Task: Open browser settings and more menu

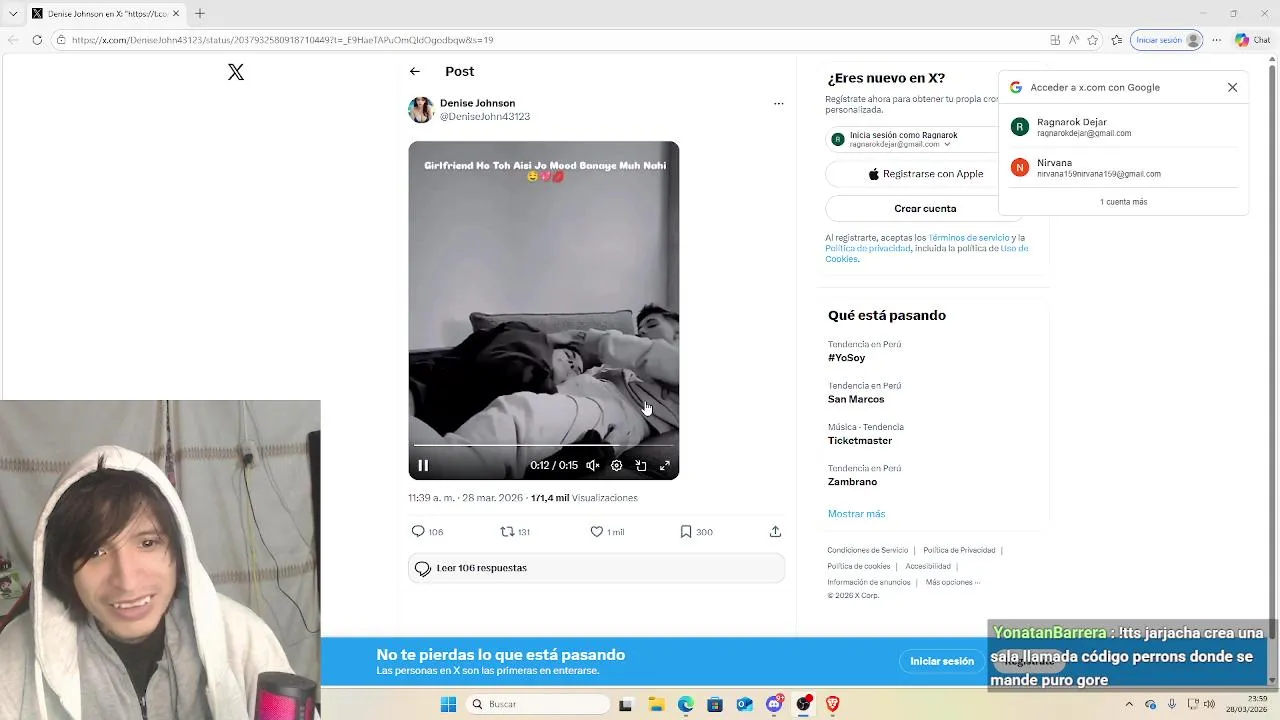Action: [x=1217, y=40]
